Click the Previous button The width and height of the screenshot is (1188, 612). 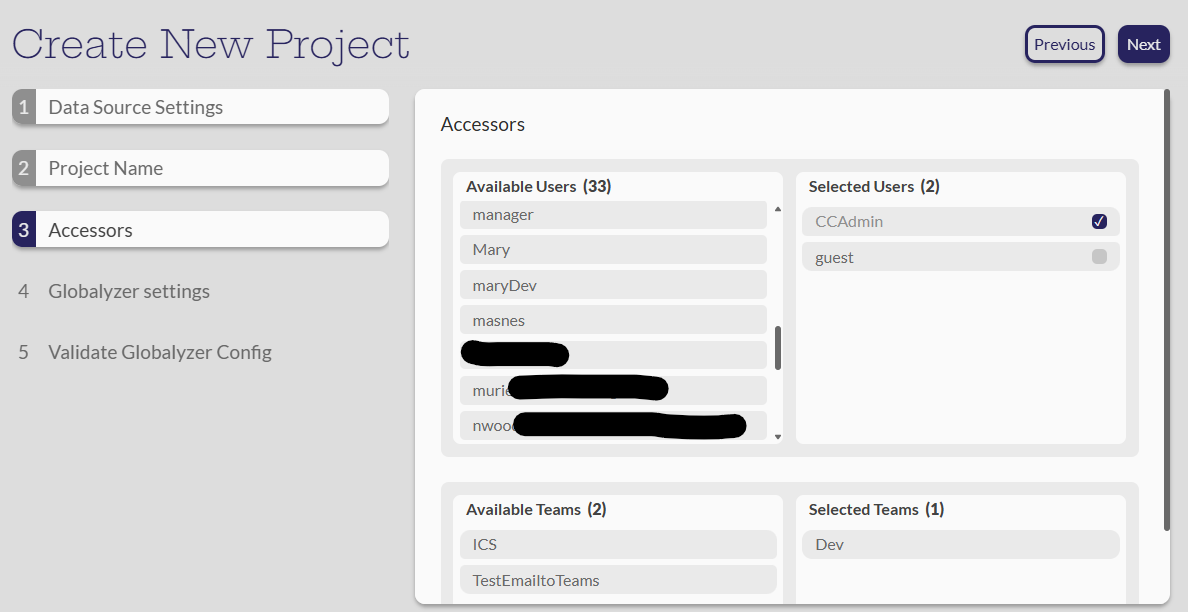[1064, 44]
